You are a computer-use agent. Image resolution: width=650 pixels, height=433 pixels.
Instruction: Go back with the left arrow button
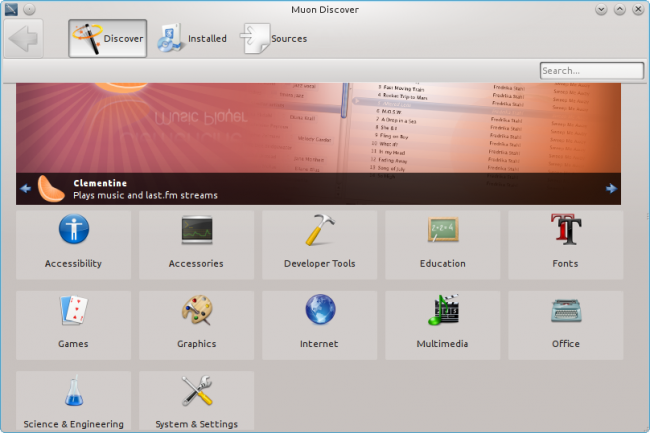click(x=24, y=39)
